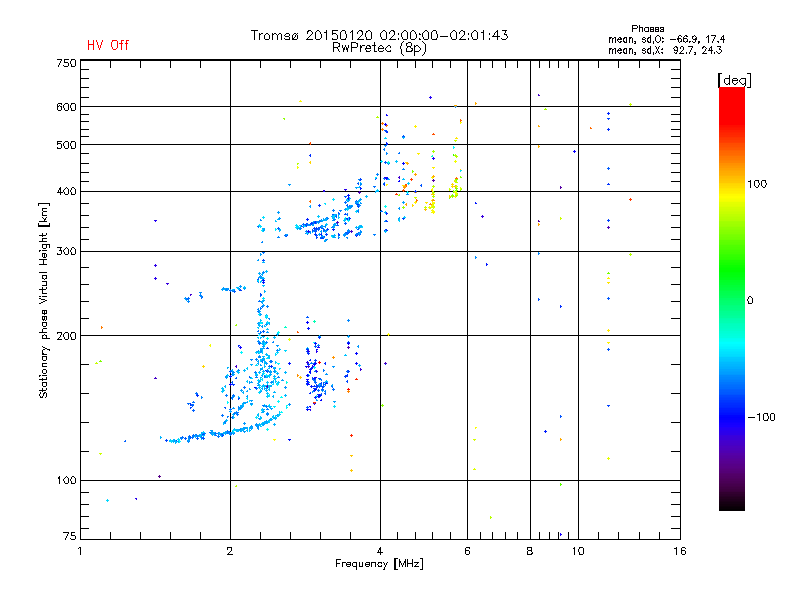Screen dimensions: 800x600
Task: Click the '[deg]' colorbar unit label
Action: point(734,80)
